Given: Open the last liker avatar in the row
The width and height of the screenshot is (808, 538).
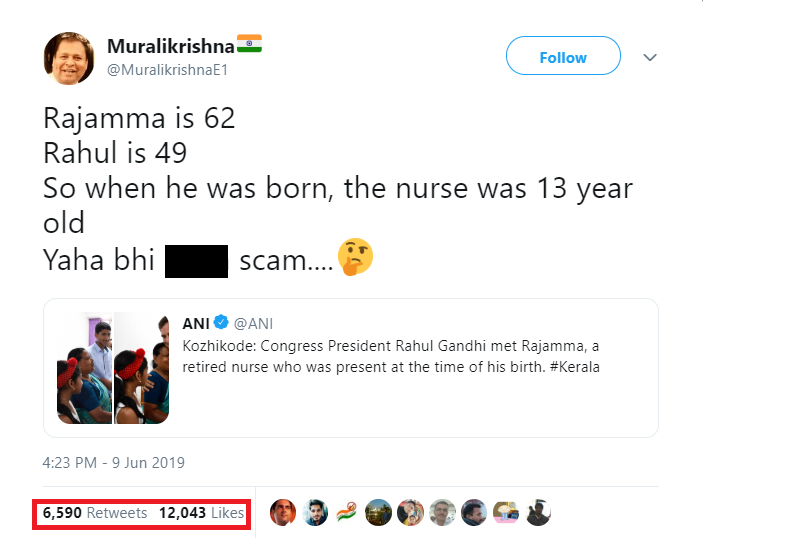Looking at the screenshot, I should click(538, 513).
